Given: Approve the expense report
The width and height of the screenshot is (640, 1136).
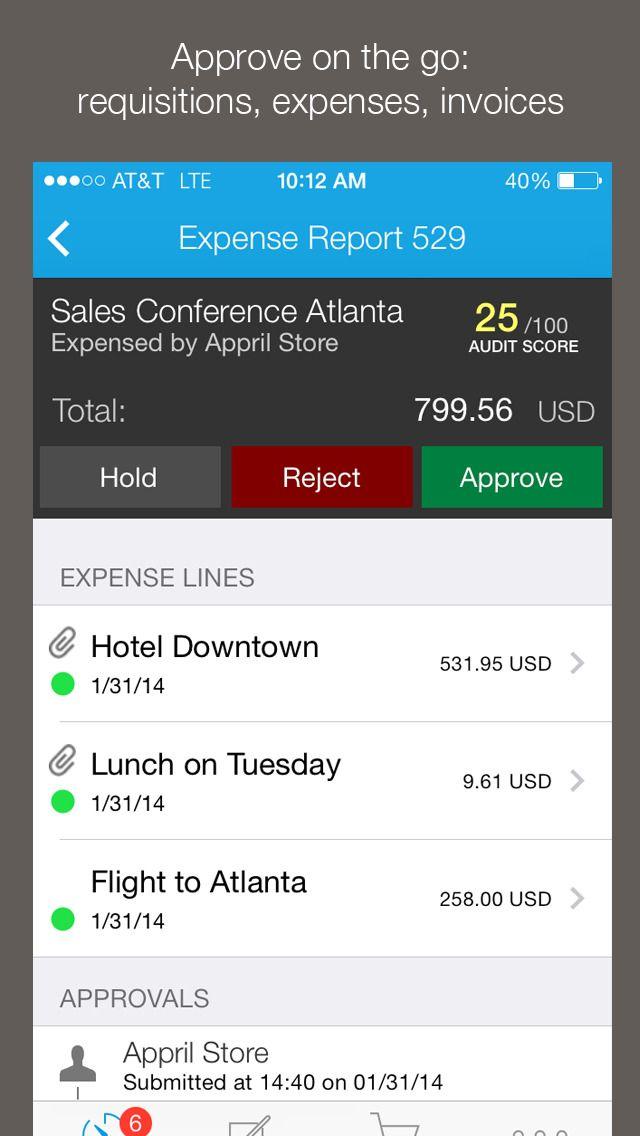Looking at the screenshot, I should (511, 477).
